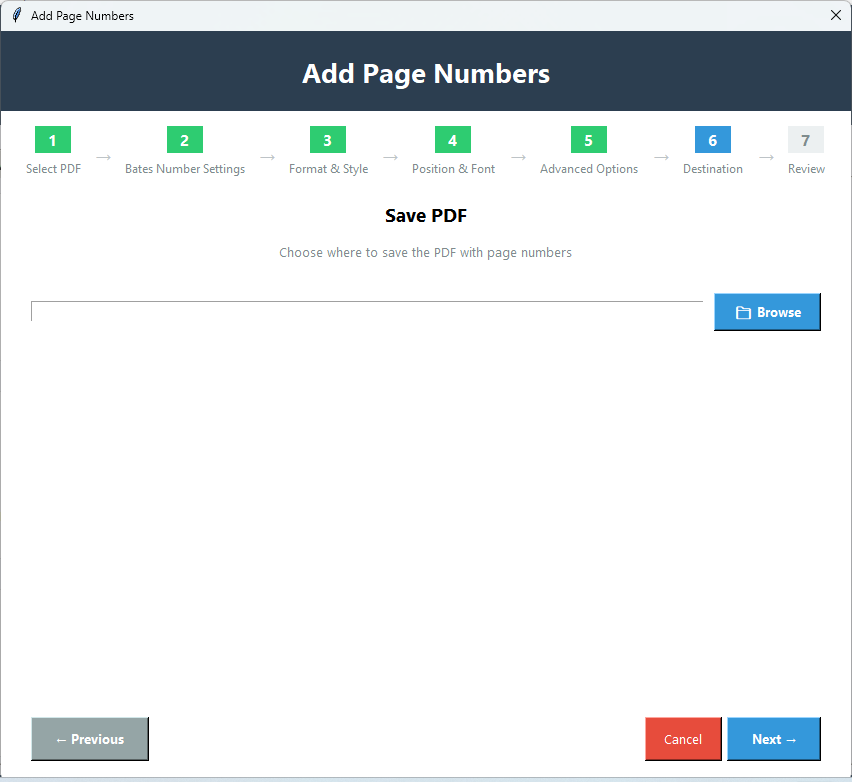This screenshot has width=852, height=782.
Task: Go back using the Previous button
Action: pos(89,738)
